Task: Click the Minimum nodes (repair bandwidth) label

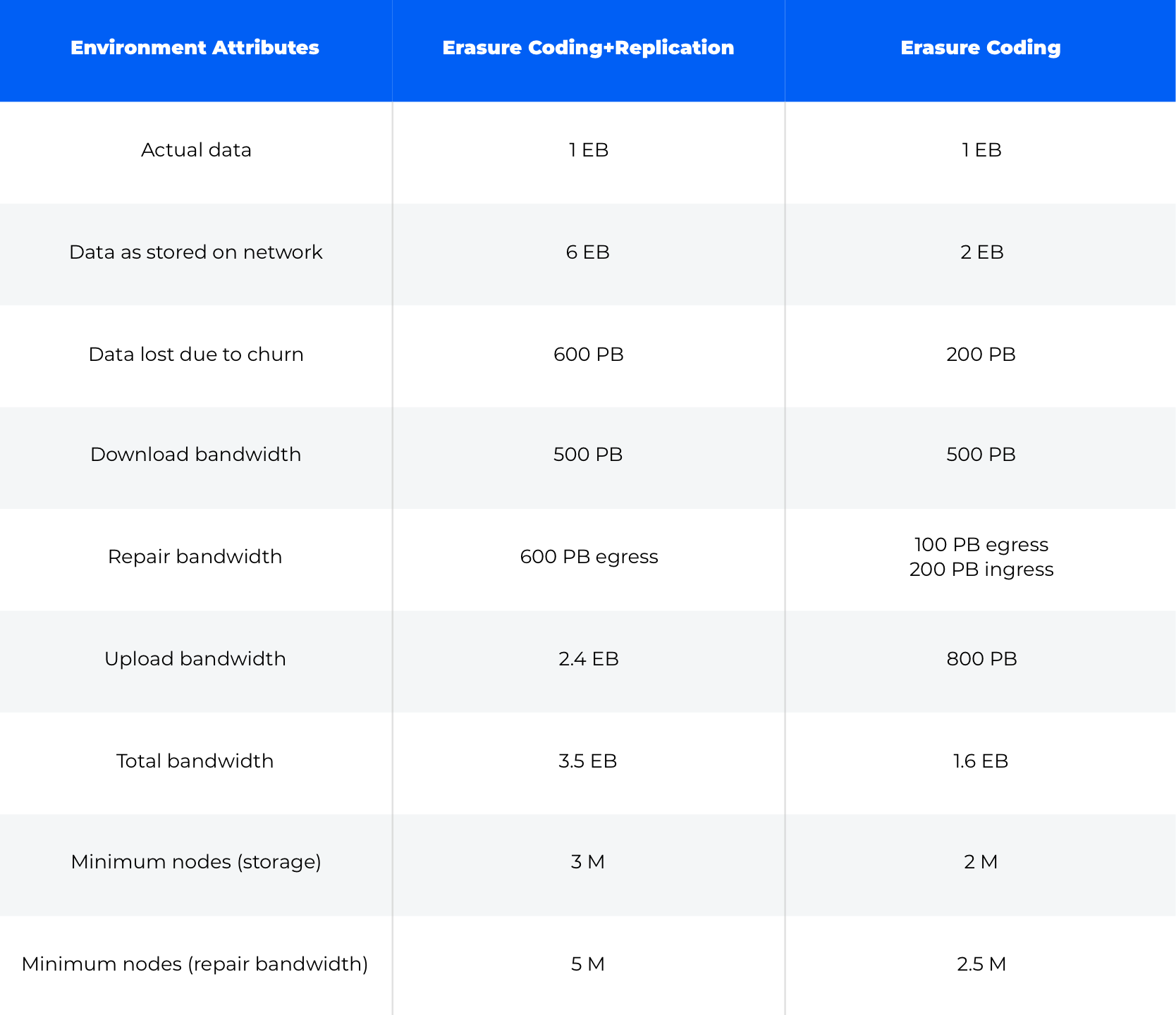Action: pos(195,964)
